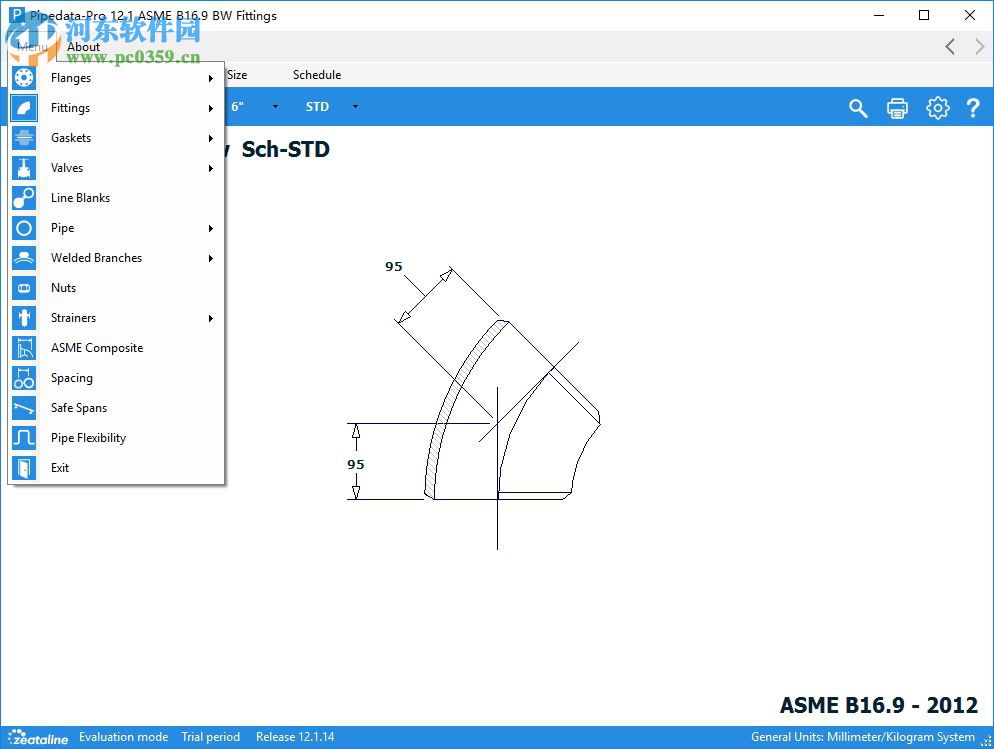This screenshot has width=994, height=749.
Task: Minimize the Pipedata-Pro window
Action: tap(879, 15)
